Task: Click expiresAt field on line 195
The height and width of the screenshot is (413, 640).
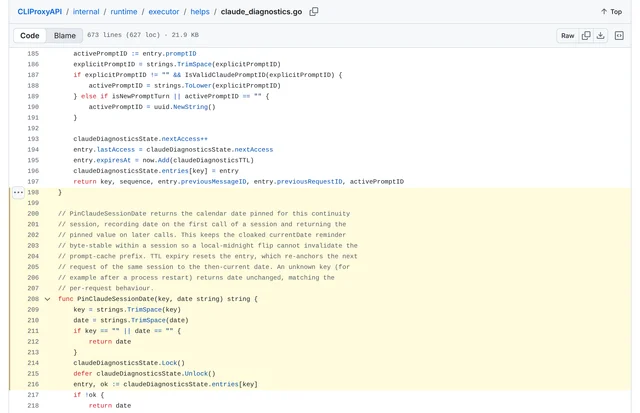Action: [113, 160]
